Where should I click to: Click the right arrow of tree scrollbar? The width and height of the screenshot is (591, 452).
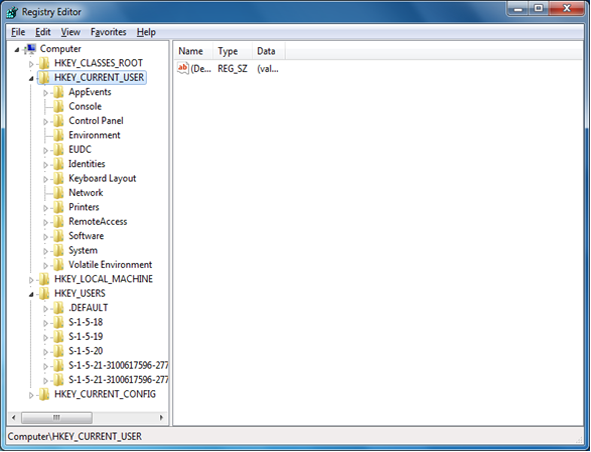pyautogui.click(x=161, y=417)
